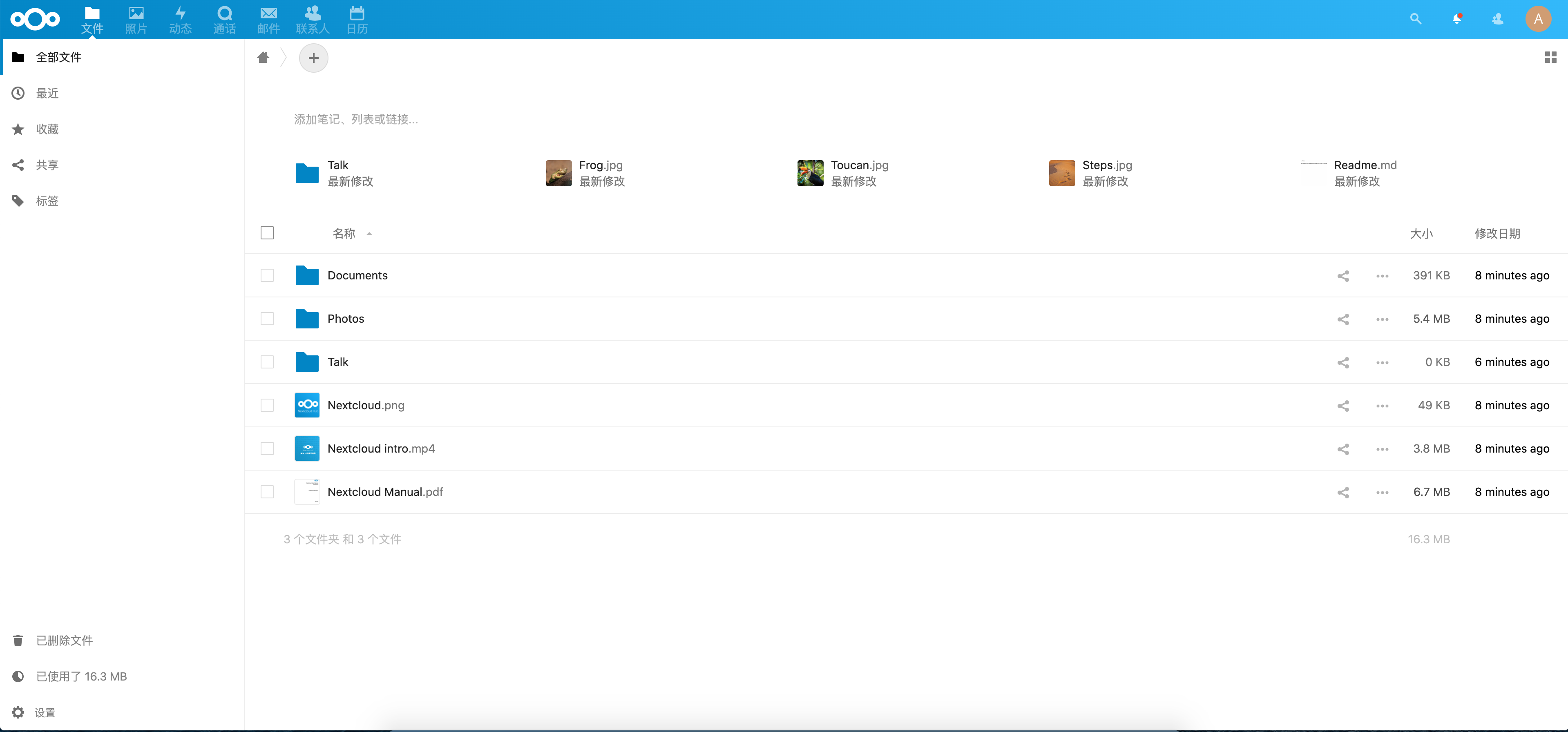Click the Nextcloud logo
1568x732 pixels.
35,20
